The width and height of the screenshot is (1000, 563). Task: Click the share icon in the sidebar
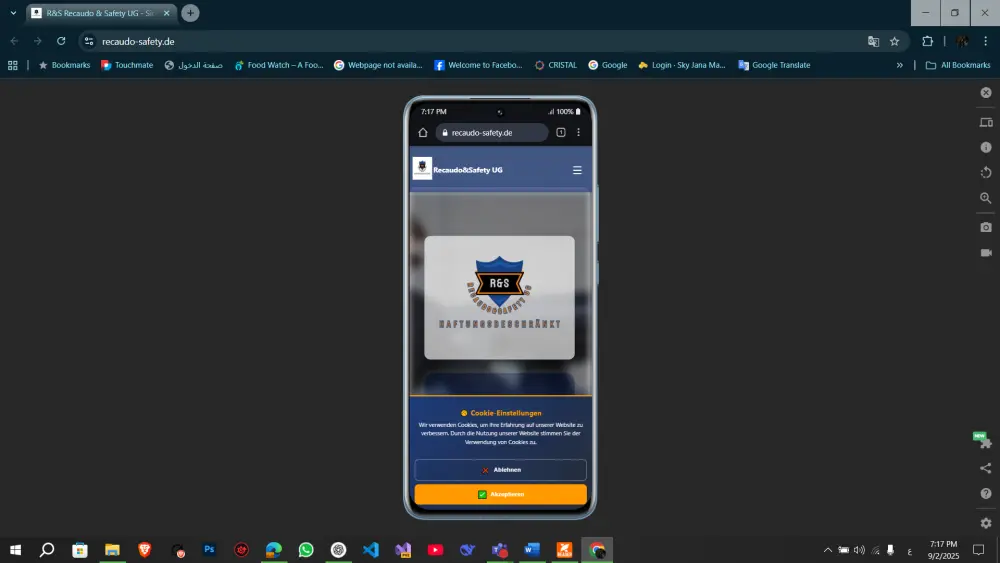[986, 468]
